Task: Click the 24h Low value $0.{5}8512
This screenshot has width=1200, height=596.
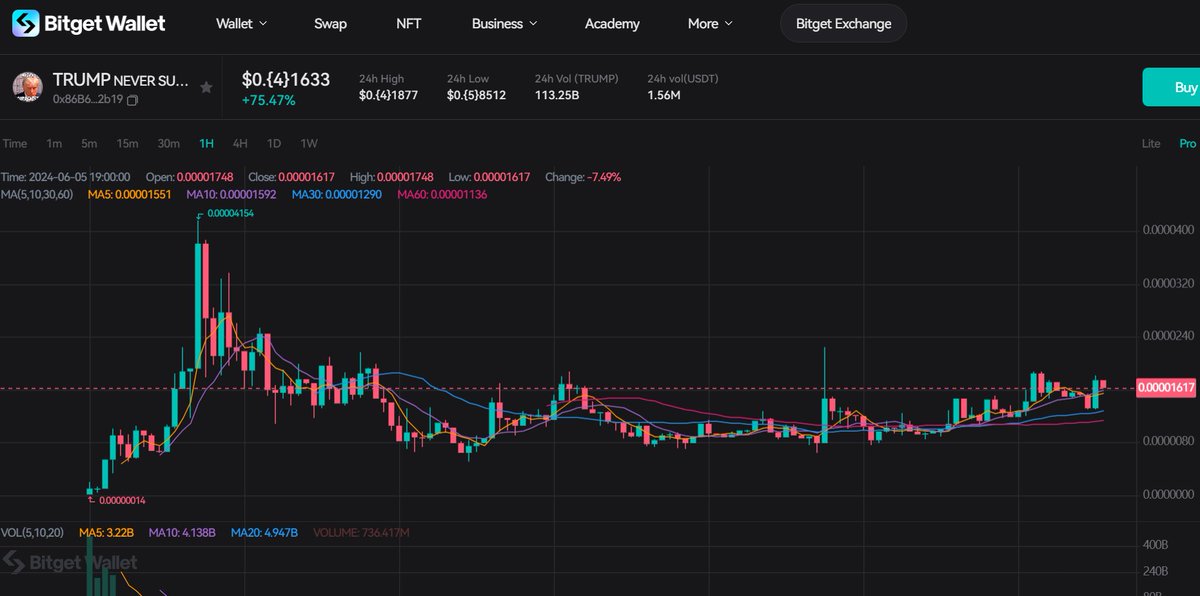Action: (476, 96)
